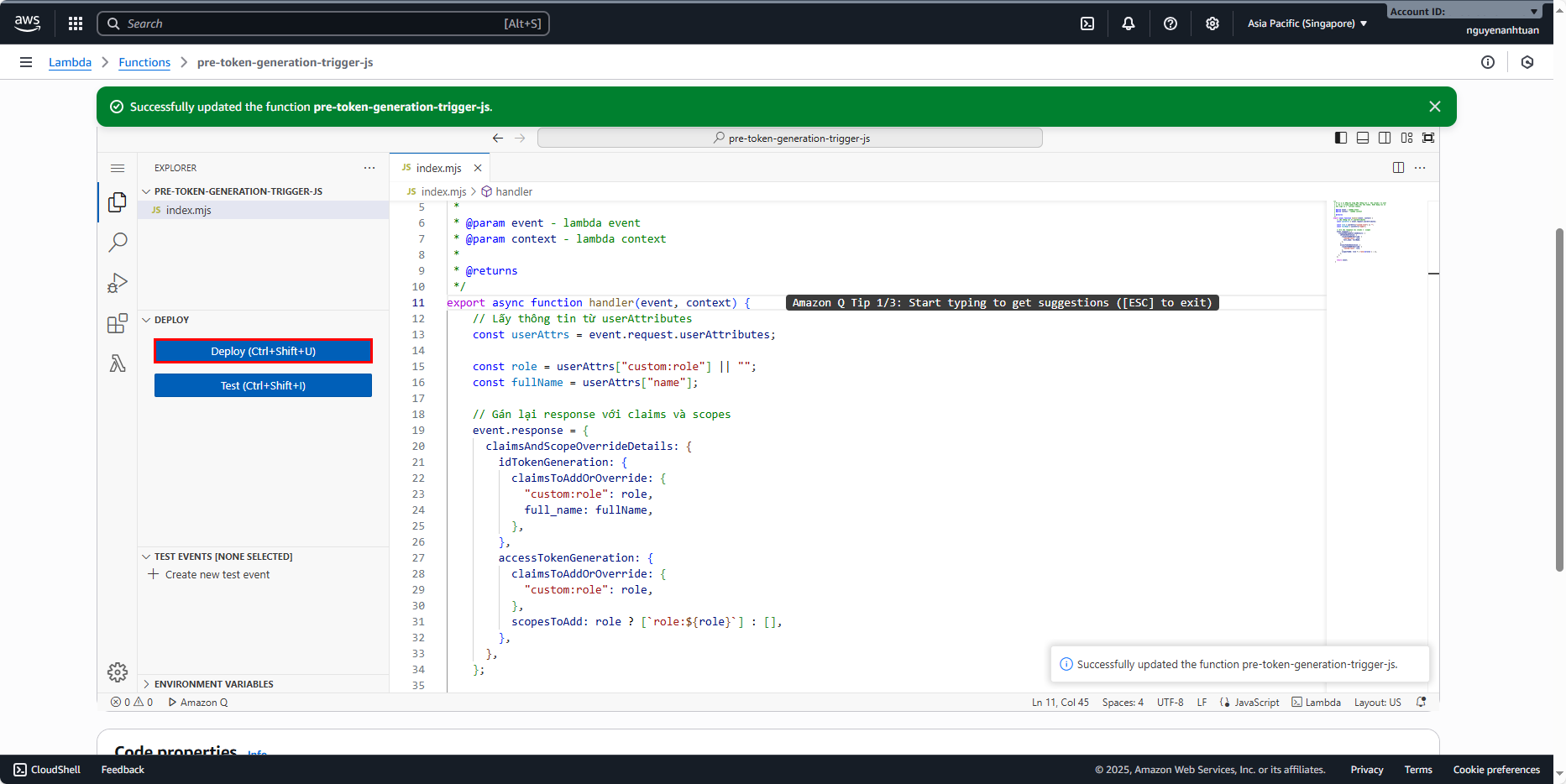1566x784 pixels.
Task: Open the Run and Debug view
Action: [x=118, y=283]
